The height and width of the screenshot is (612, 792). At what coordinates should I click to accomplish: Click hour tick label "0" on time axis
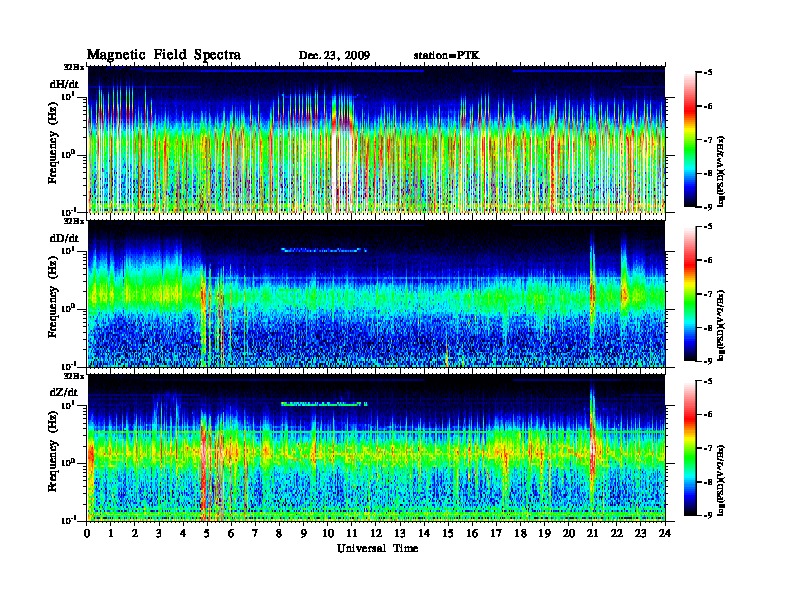(87, 534)
